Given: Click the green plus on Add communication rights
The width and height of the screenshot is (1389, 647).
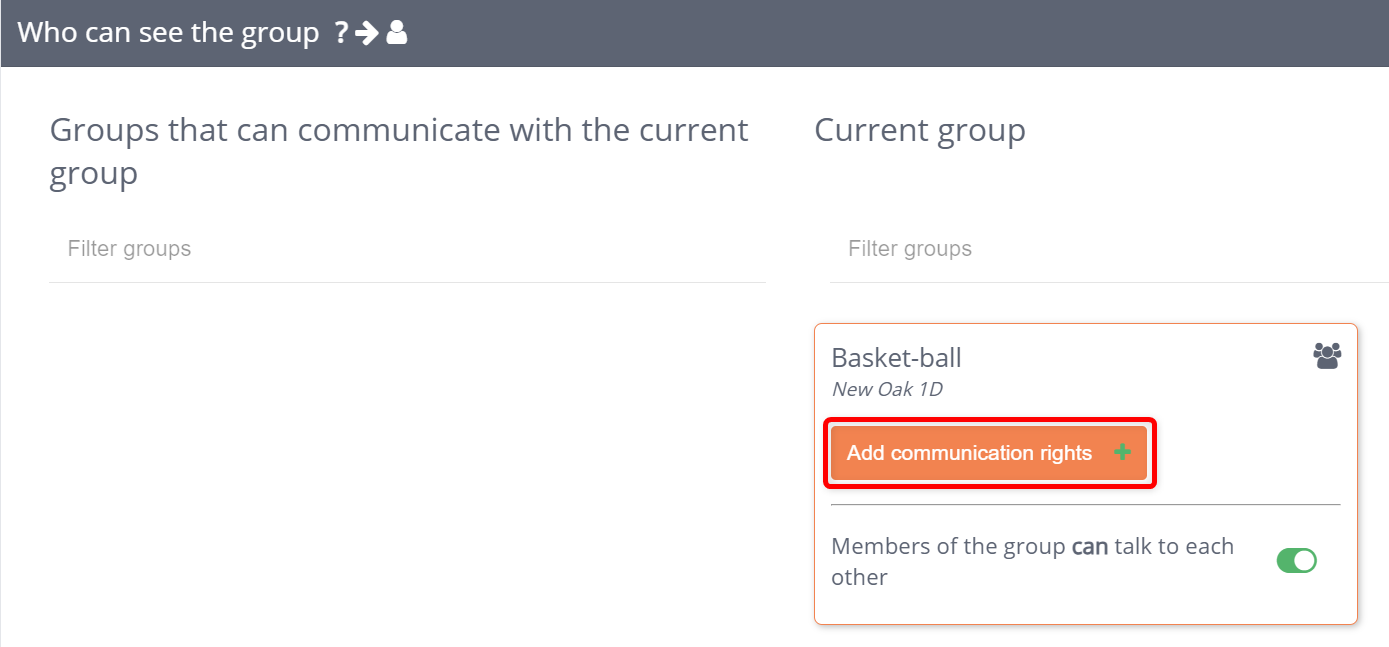Looking at the screenshot, I should [x=1122, y=452].
